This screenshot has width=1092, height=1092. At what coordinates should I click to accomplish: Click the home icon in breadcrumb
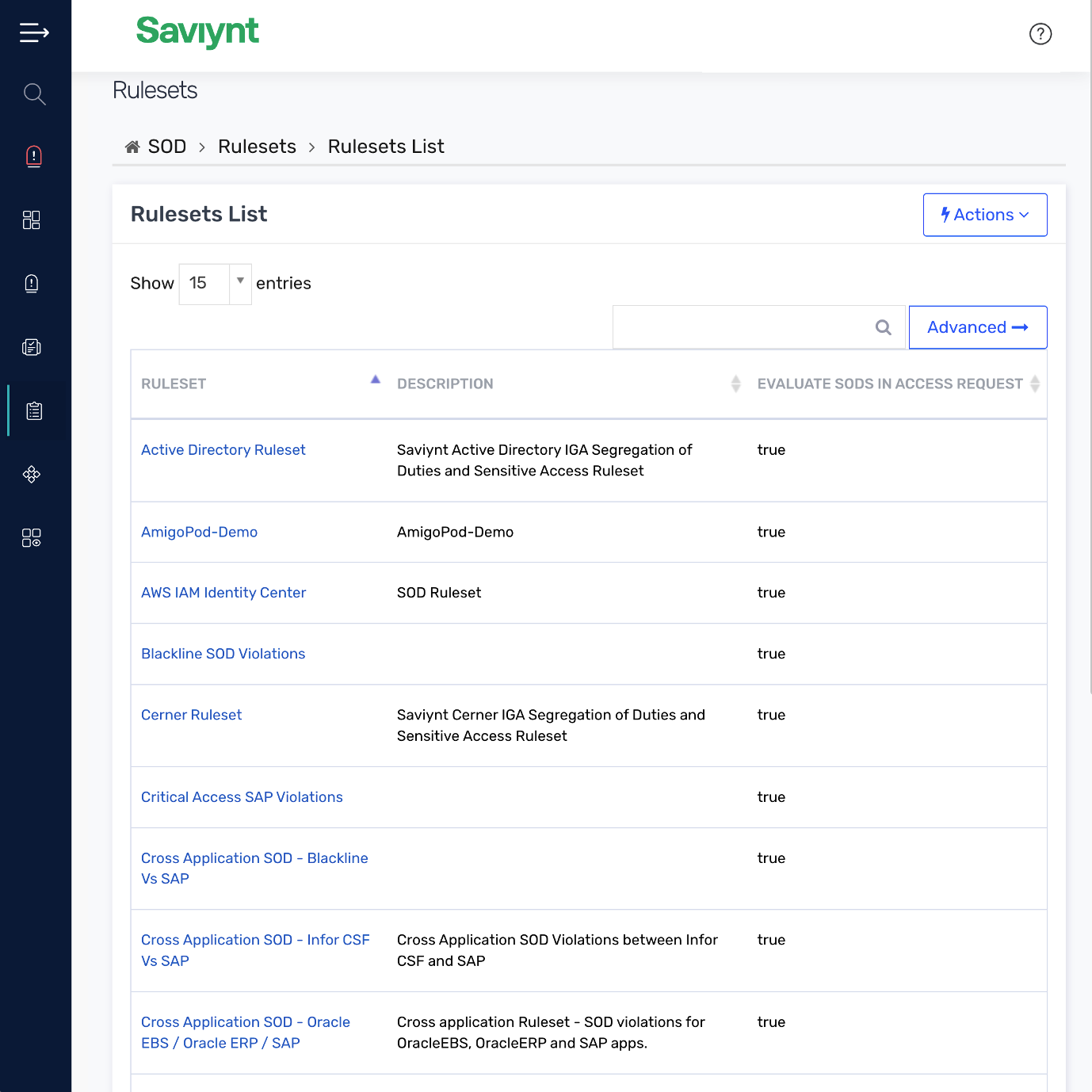[132, 147]
